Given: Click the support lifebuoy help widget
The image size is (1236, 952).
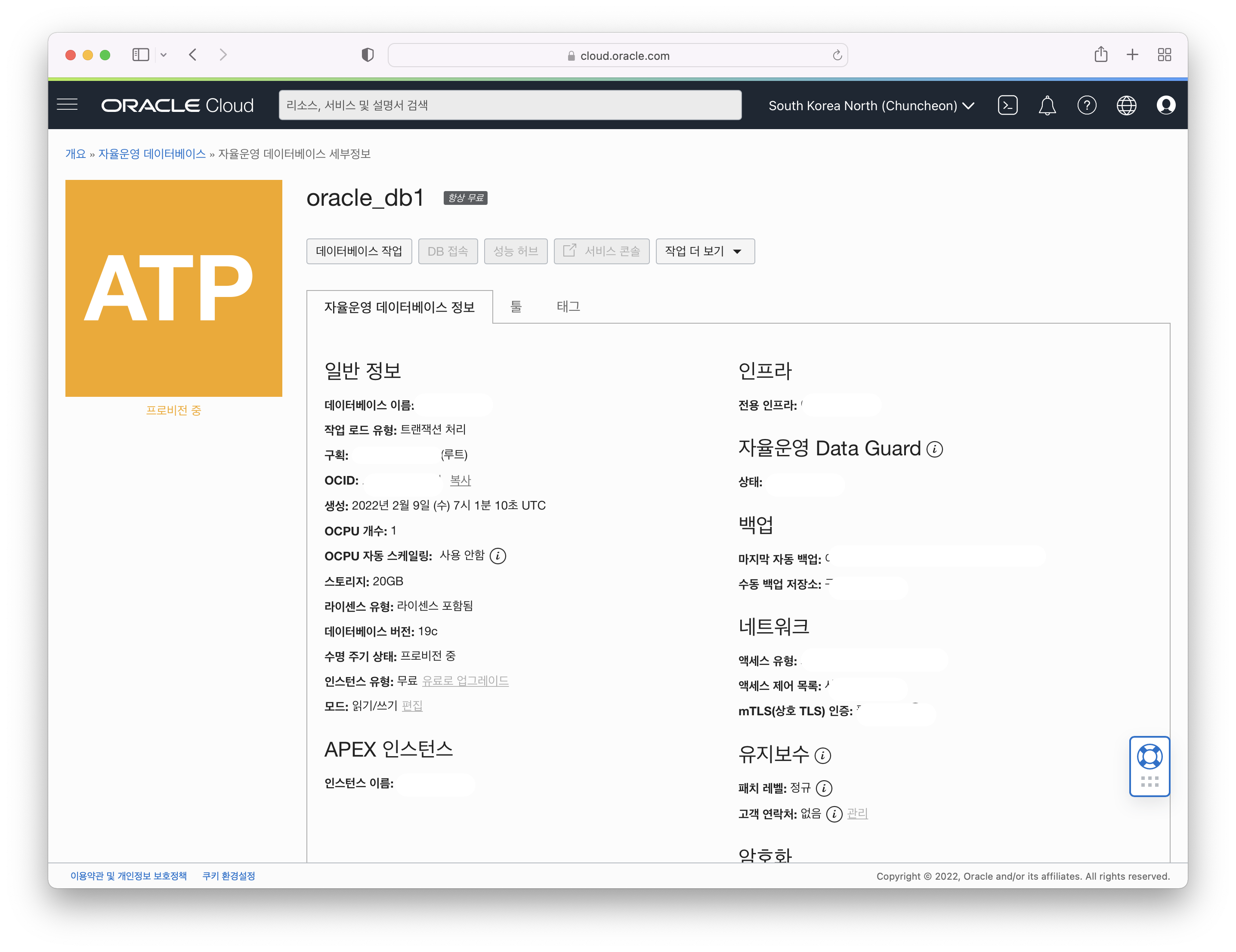Looking at the screenshot, I should (1149, 757).
